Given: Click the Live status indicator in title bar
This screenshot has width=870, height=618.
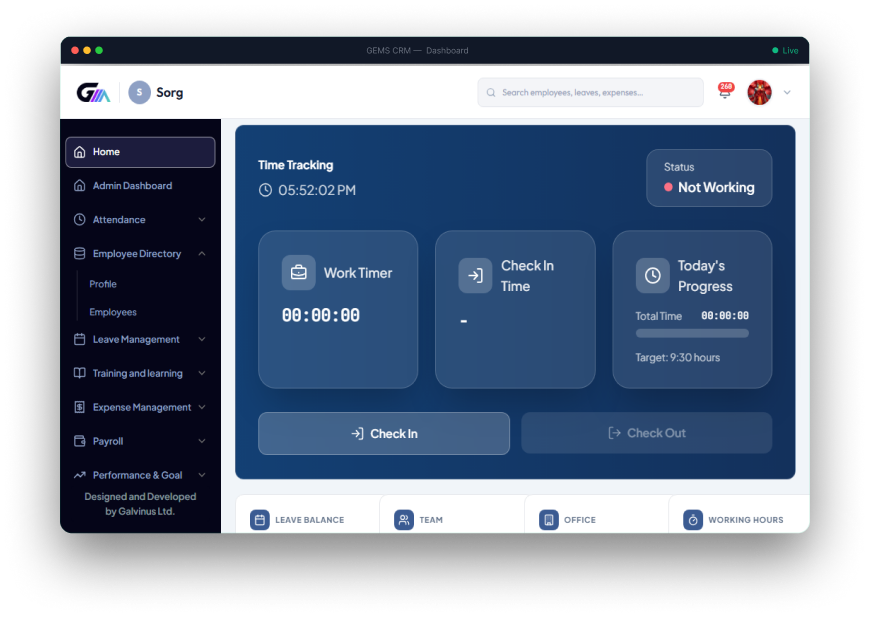Looking at the screenshot, I should click(785, 50).
